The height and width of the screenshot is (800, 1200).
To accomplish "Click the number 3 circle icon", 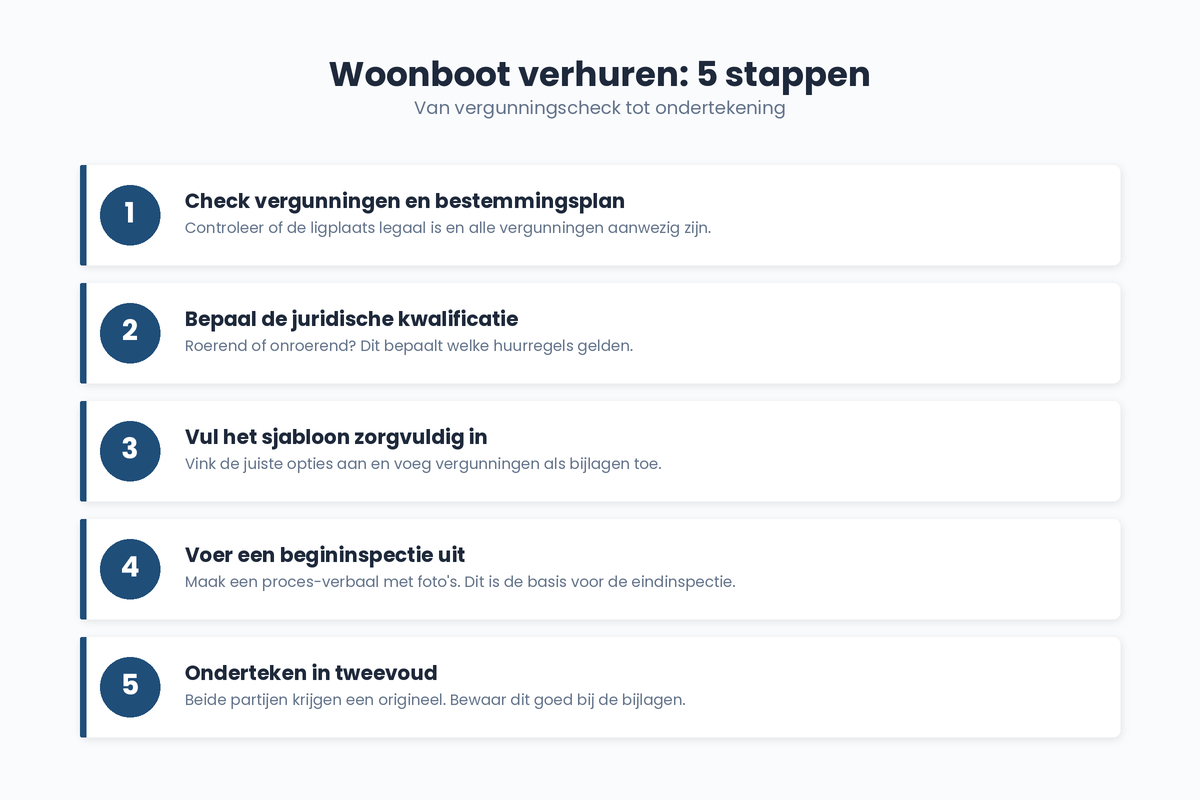I will [129, 451].
